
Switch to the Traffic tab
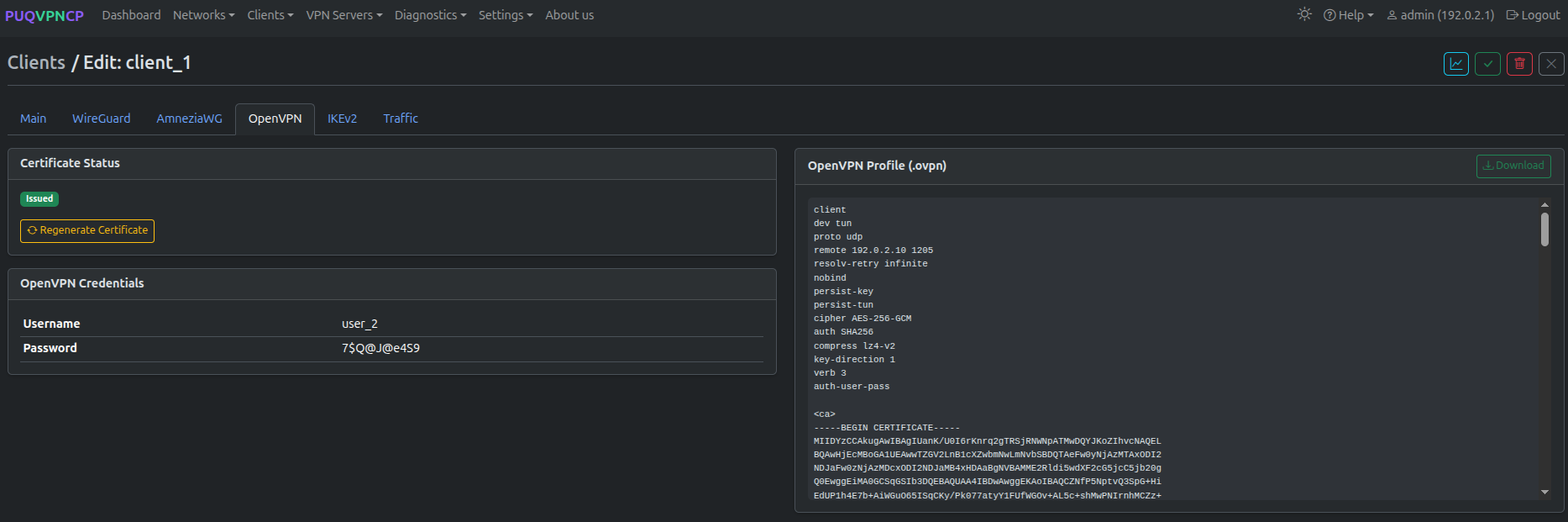[401, 119]
